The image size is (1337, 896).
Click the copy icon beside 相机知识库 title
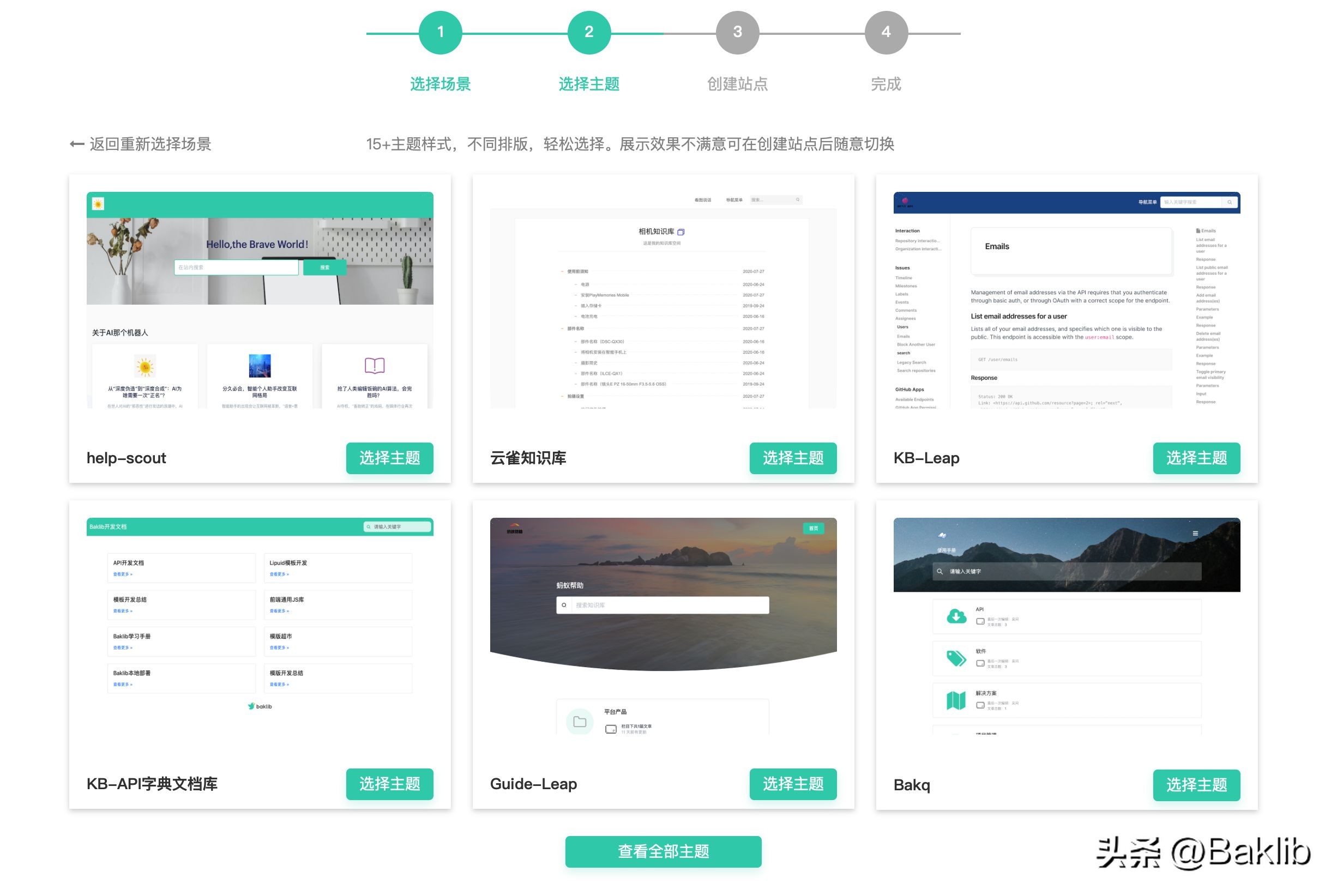(x=682, y=233)
